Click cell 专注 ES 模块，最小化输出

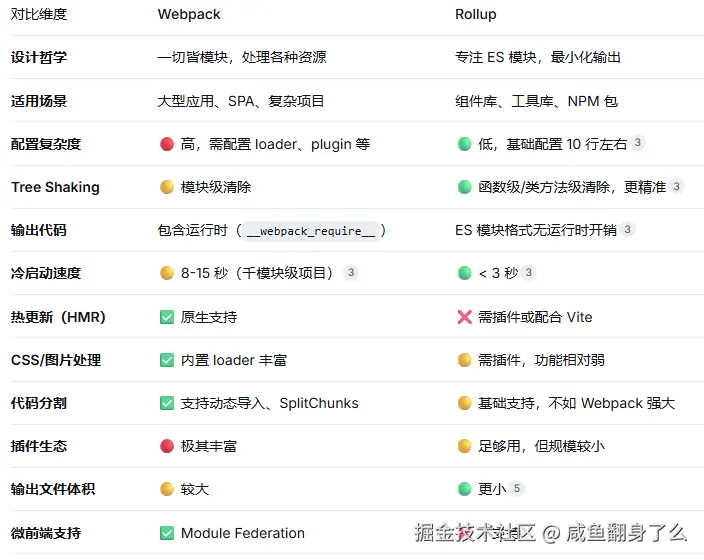538,57
